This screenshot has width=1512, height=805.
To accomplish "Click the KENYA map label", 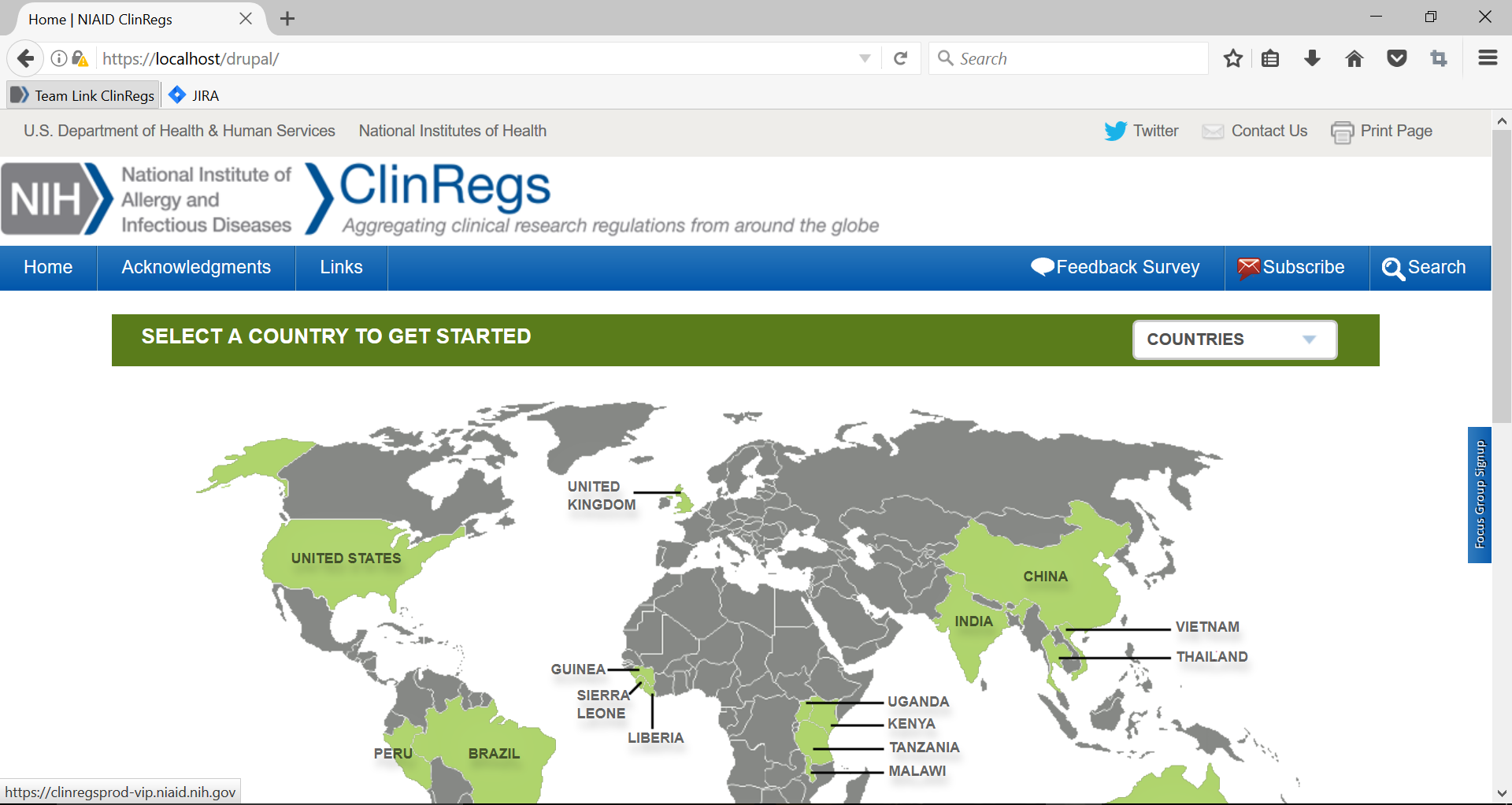I will [x=911, y=724].
